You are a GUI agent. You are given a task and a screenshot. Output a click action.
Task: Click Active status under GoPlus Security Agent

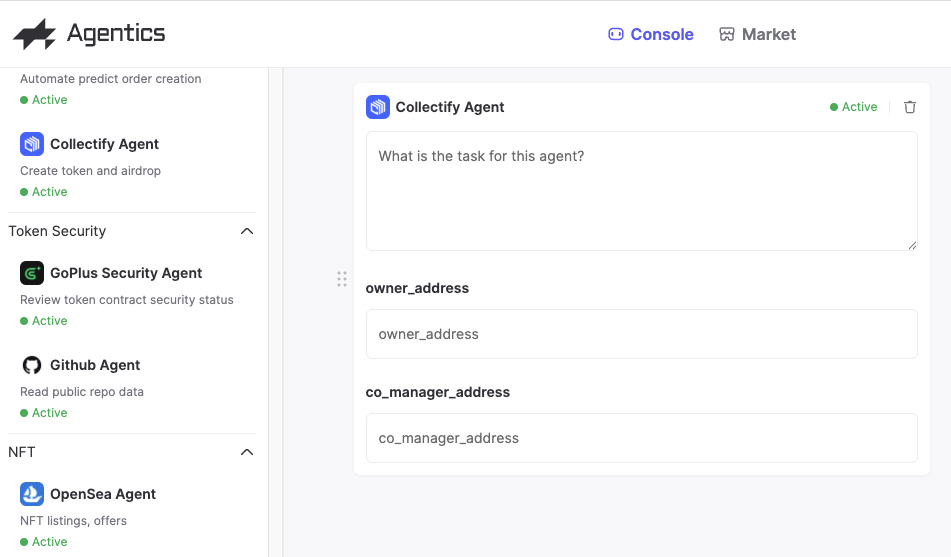pyautogui.click(x=44, y=320)
